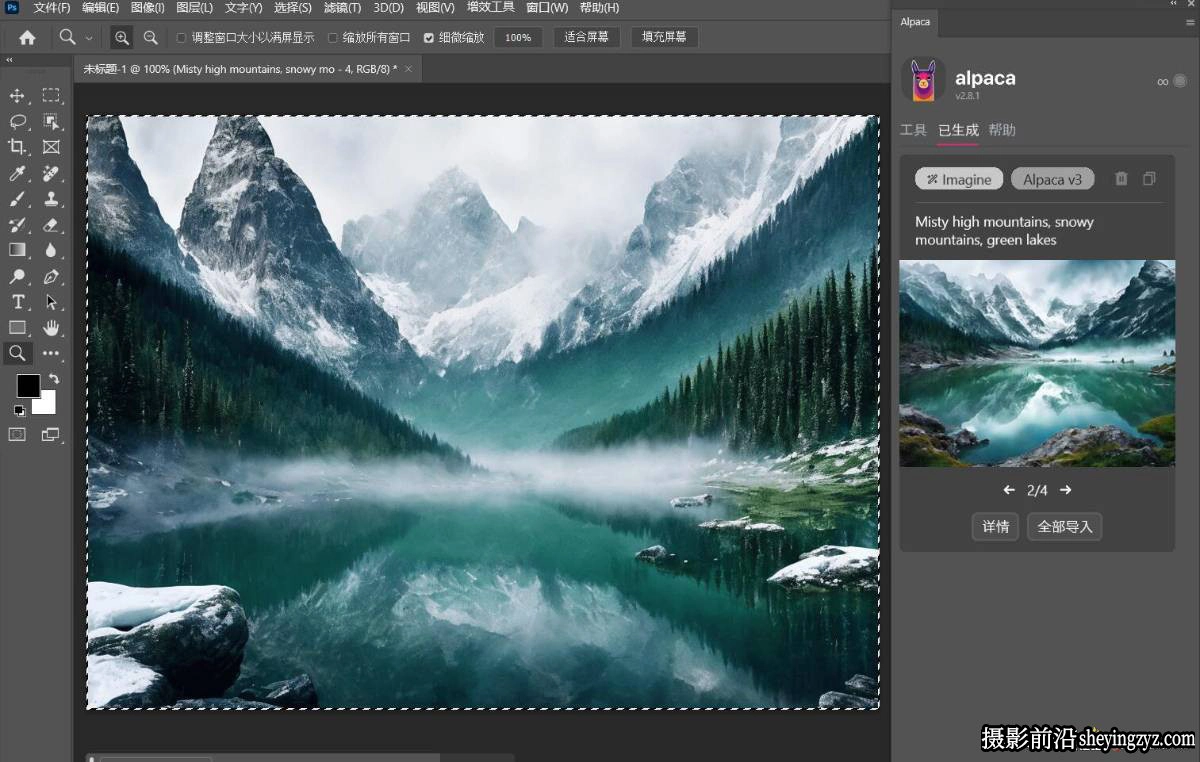This screenshot has width=1200, height=762.
Task: Open the 文字(Y) menu
Action: pos(243,8)
